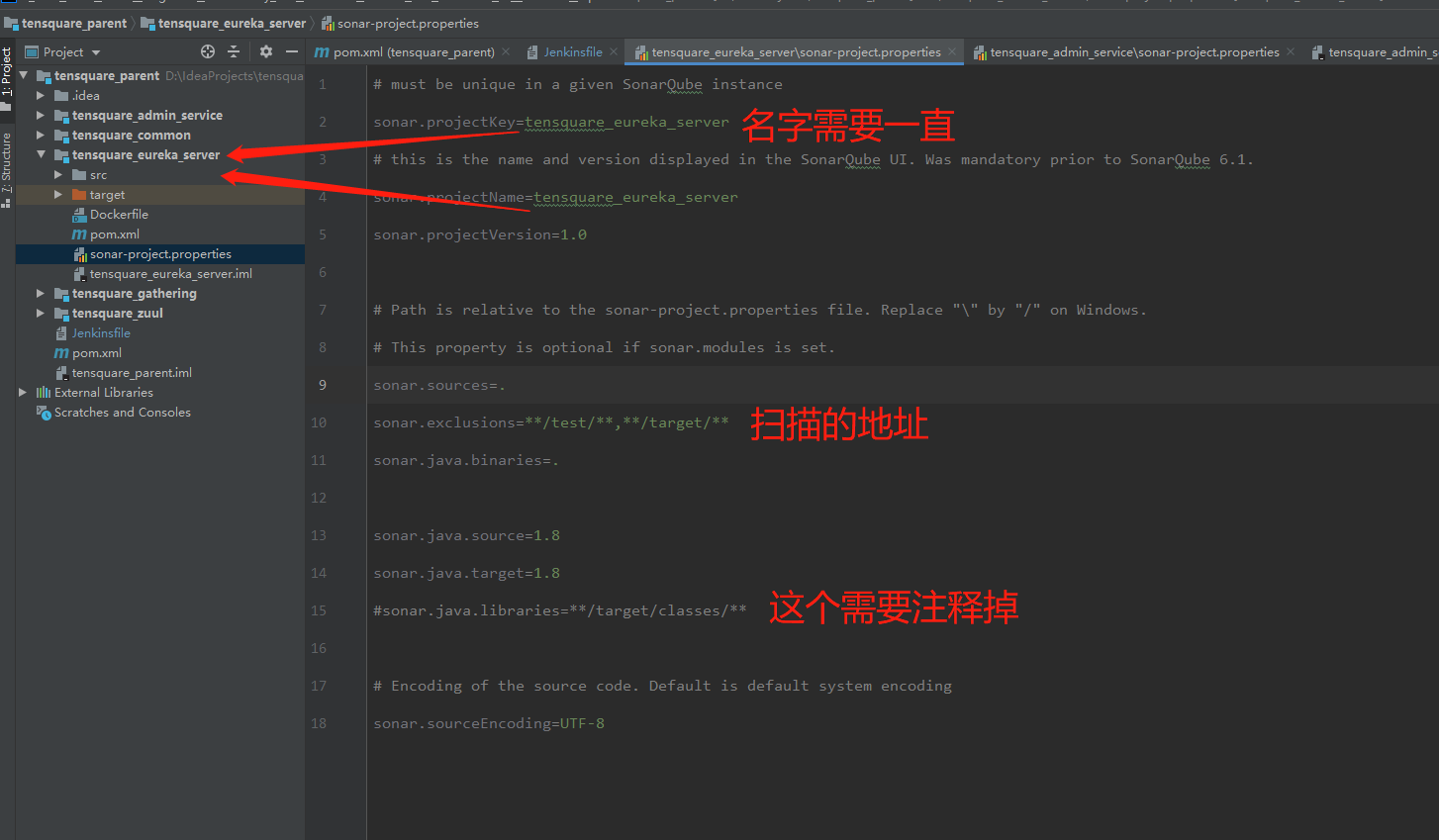The image size is (1439, 840).
Task: Click the locate/scroll-from-source target icon
Action: coord(208,51)
